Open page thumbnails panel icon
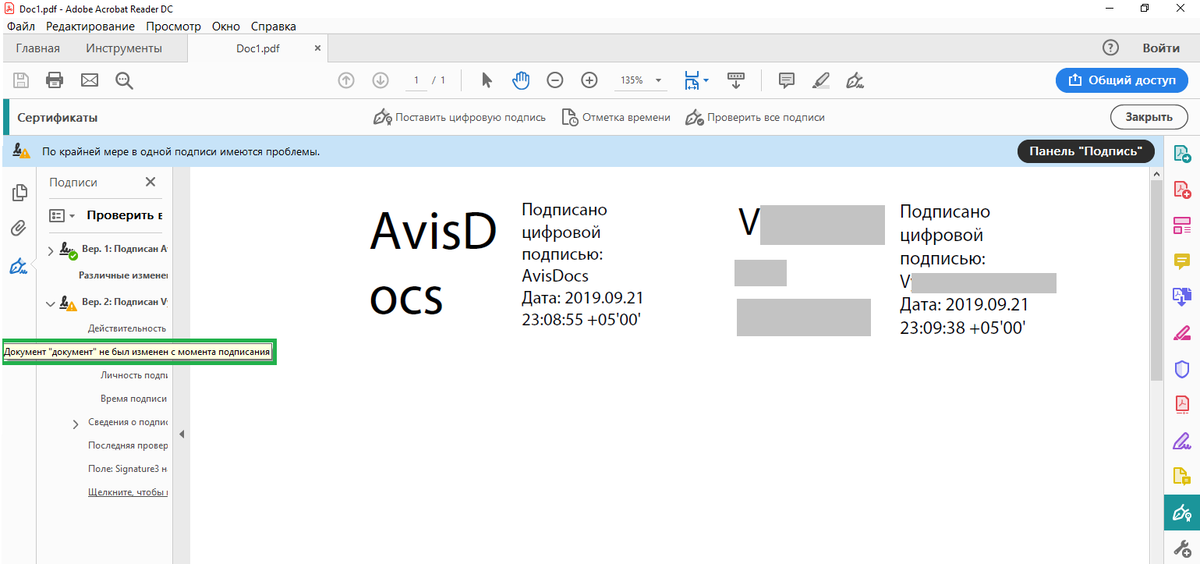 (18, 192)
